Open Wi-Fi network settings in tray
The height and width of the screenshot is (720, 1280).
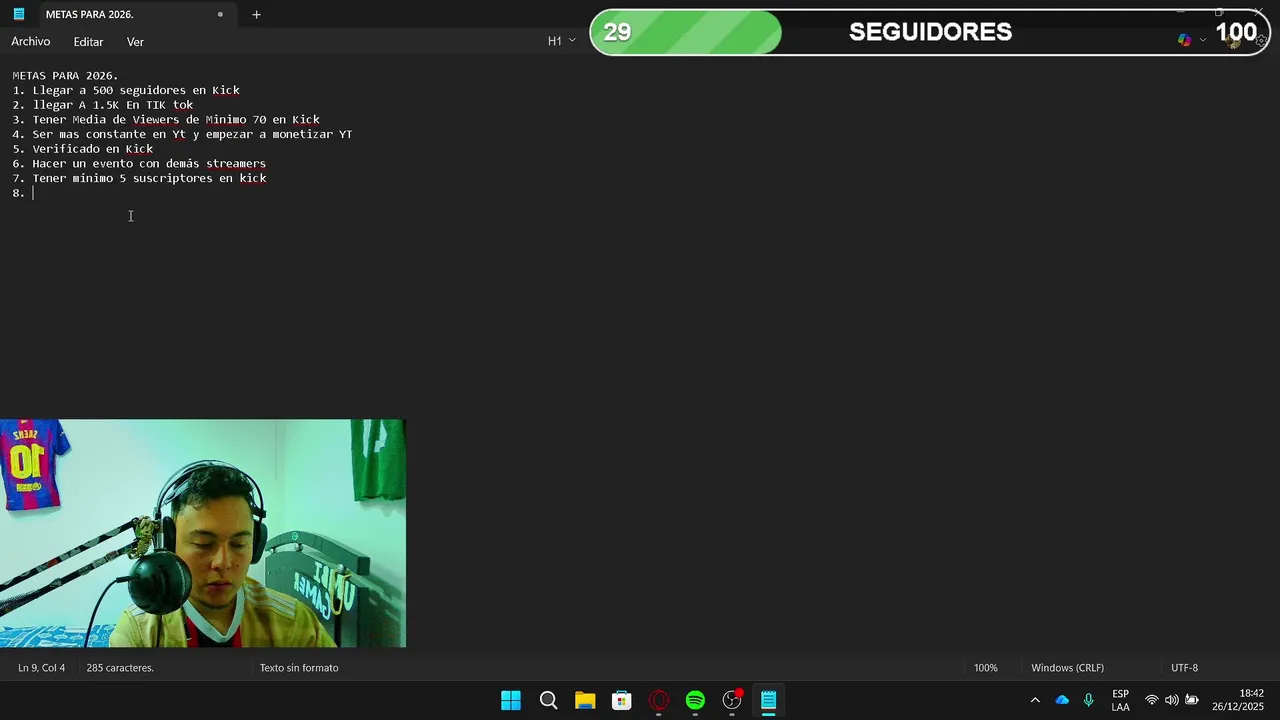pyautogui.click(x=1152, y=700)
